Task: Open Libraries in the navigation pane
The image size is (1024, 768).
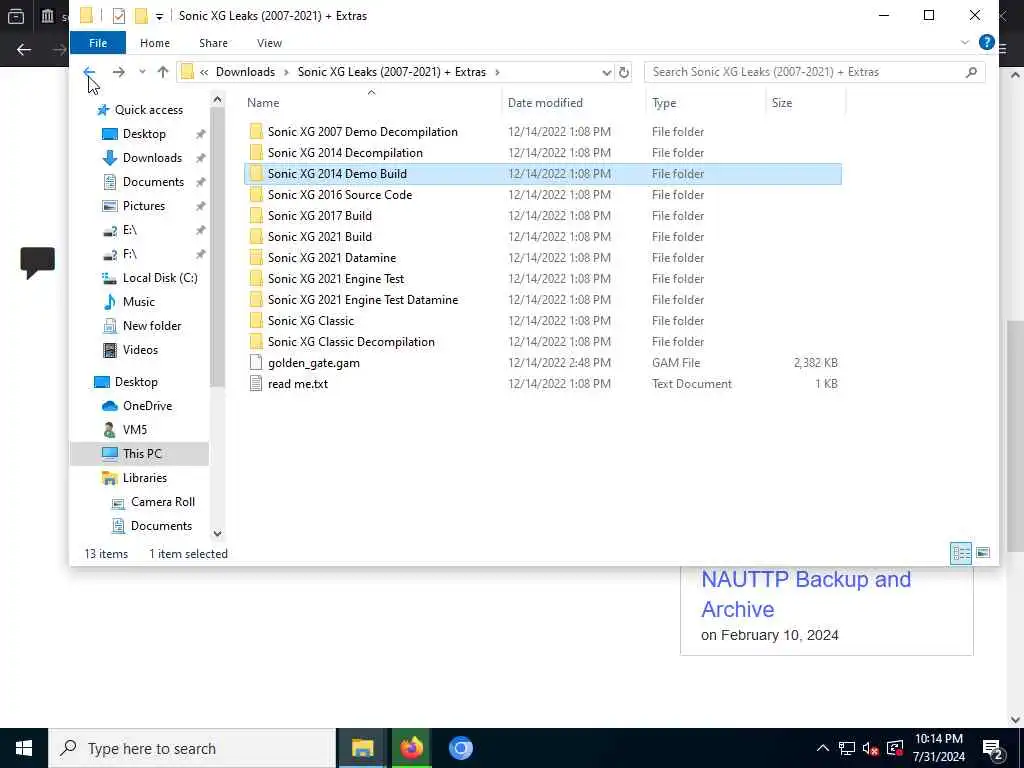Action: (x=144, y=478)
